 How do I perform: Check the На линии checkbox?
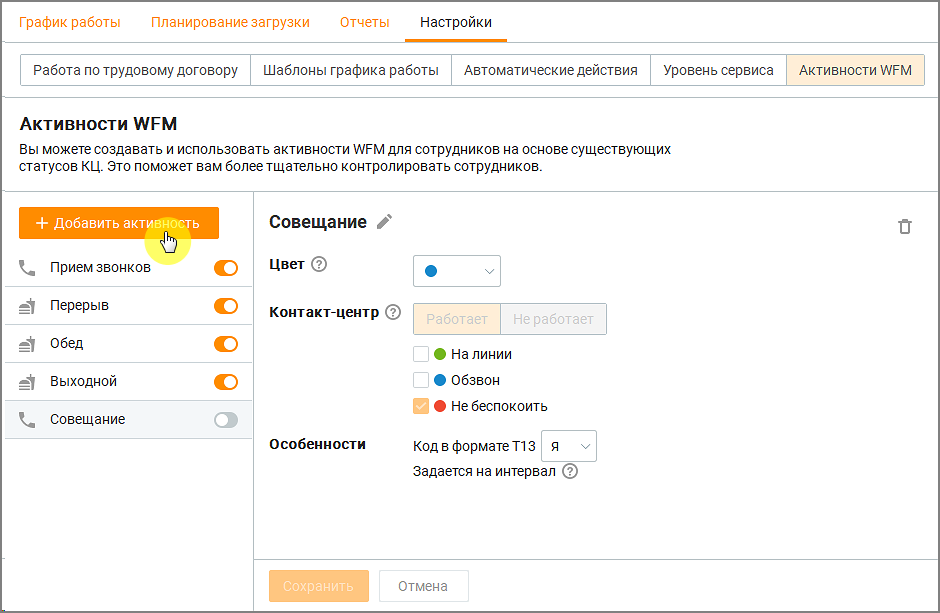pyautogui.click(x=421, y=354)
